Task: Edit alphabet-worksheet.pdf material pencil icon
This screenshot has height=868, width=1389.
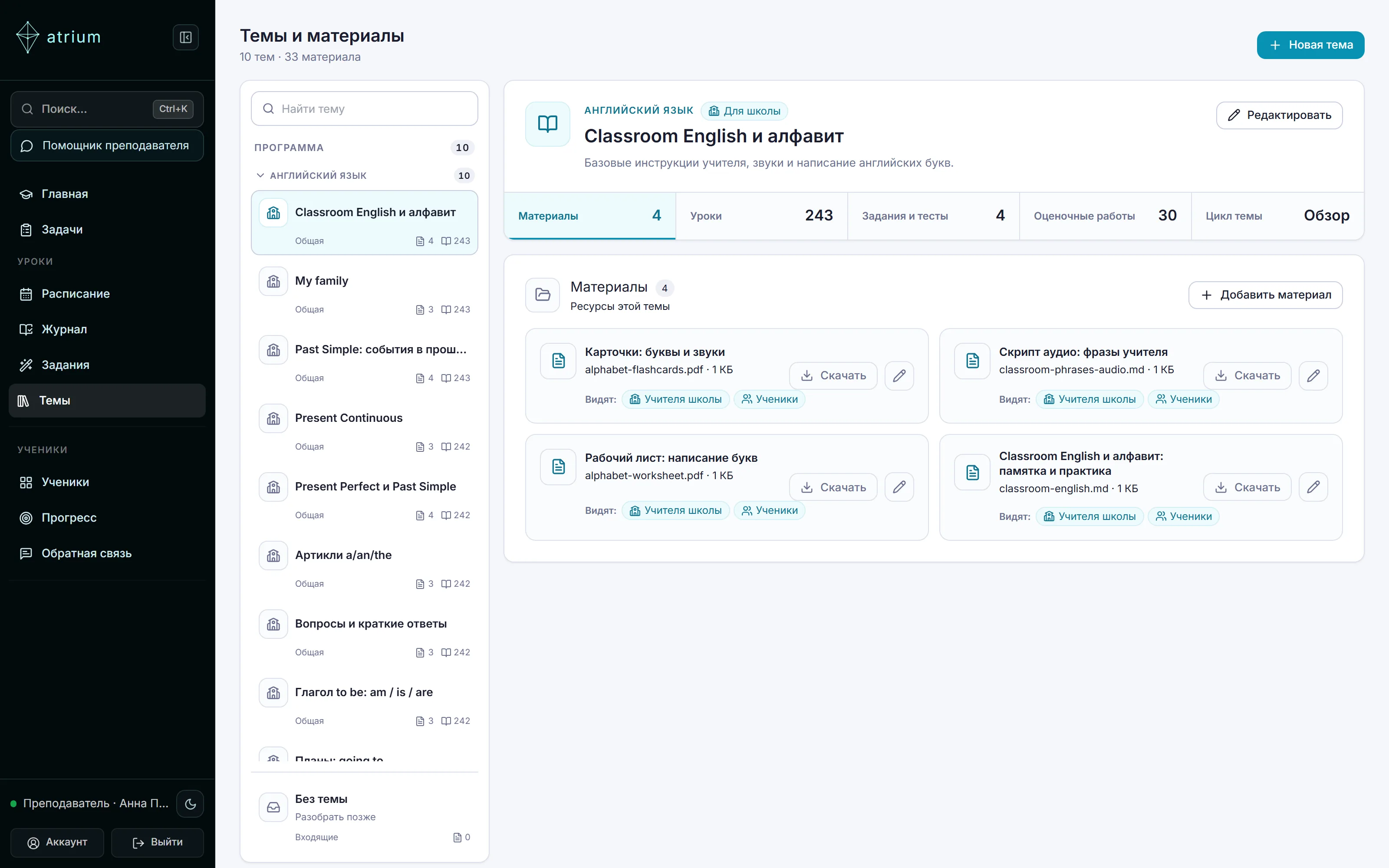Action: [899, 487]
